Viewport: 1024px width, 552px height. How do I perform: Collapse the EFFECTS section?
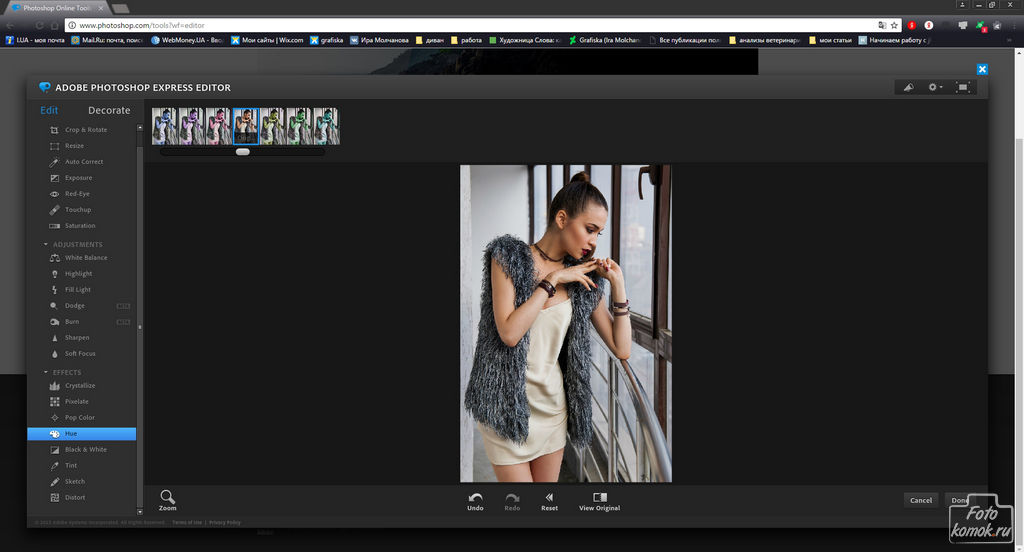coord(46,372)
